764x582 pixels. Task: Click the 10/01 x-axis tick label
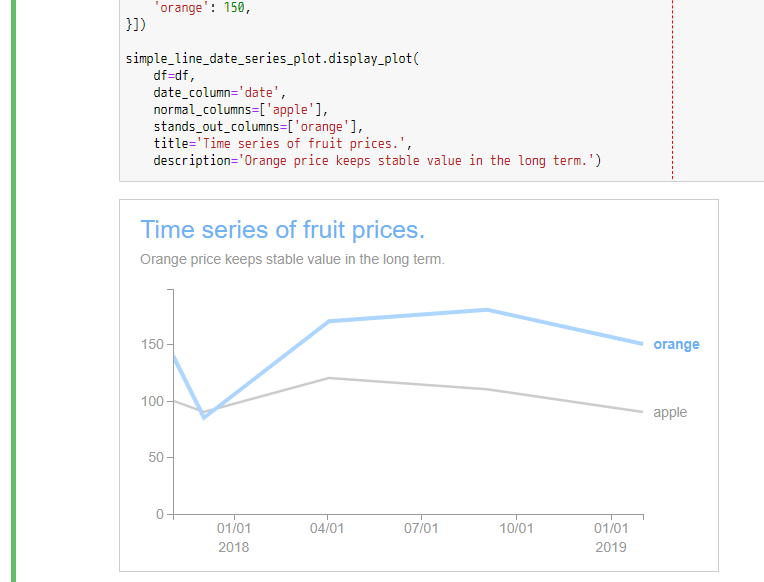516,529
